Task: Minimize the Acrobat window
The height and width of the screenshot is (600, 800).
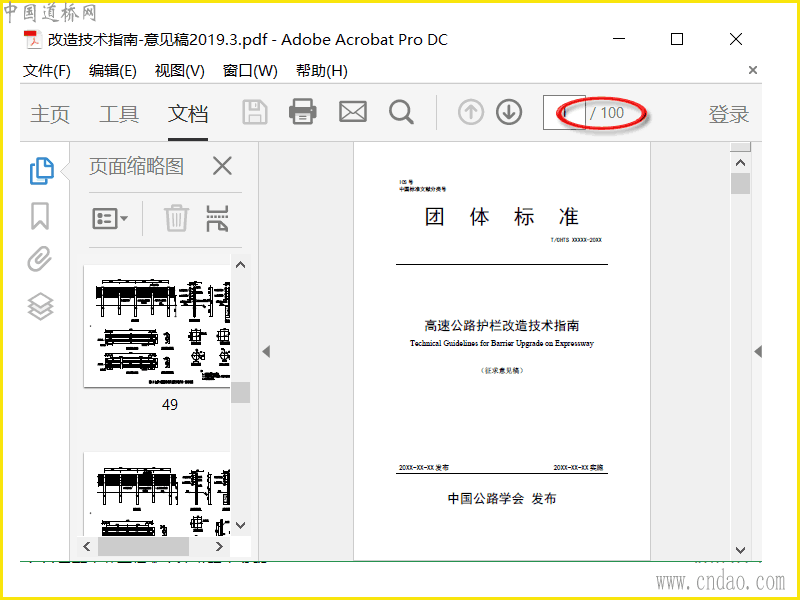Action: tap(619, 39)
